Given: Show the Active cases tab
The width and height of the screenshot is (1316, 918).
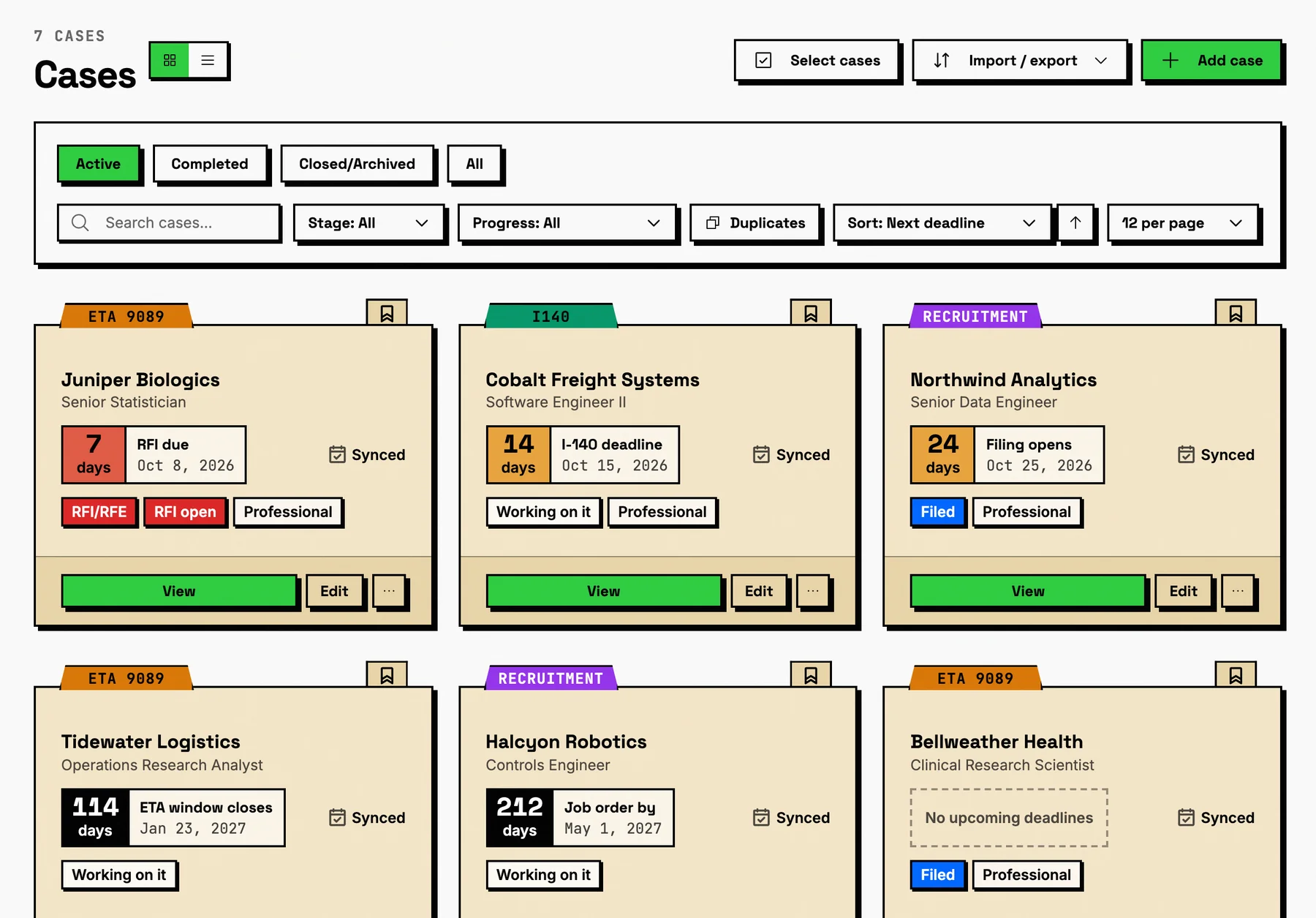Looking at the screenshot, I should point(98,163).
